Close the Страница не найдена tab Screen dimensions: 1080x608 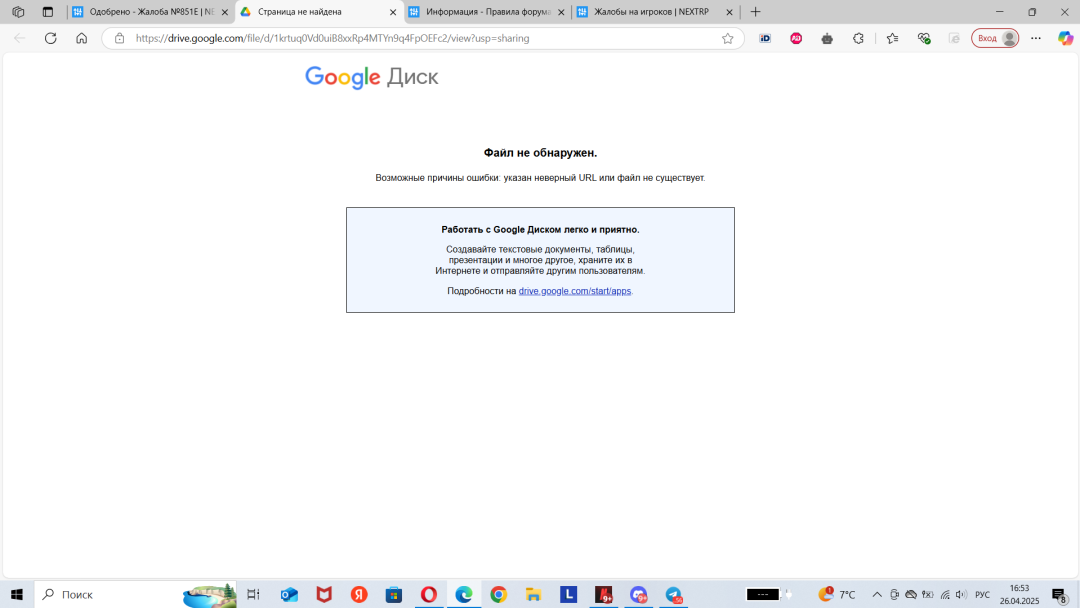click(393, 12)
